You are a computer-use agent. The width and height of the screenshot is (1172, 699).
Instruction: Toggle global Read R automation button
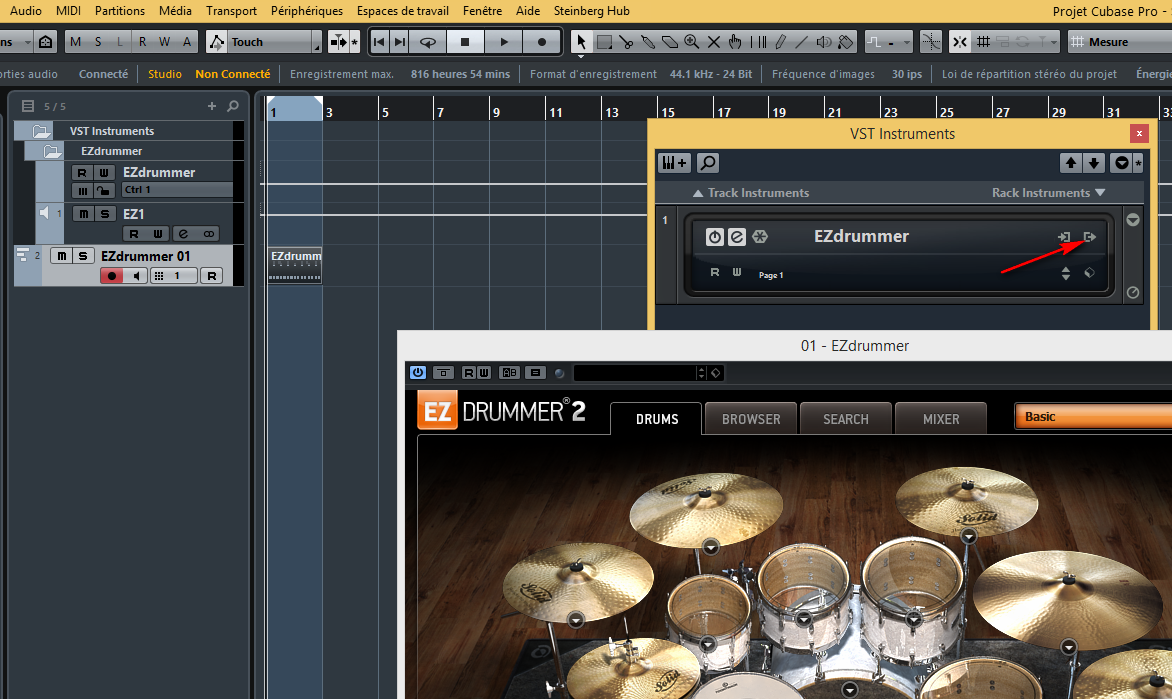coord(142,42)
